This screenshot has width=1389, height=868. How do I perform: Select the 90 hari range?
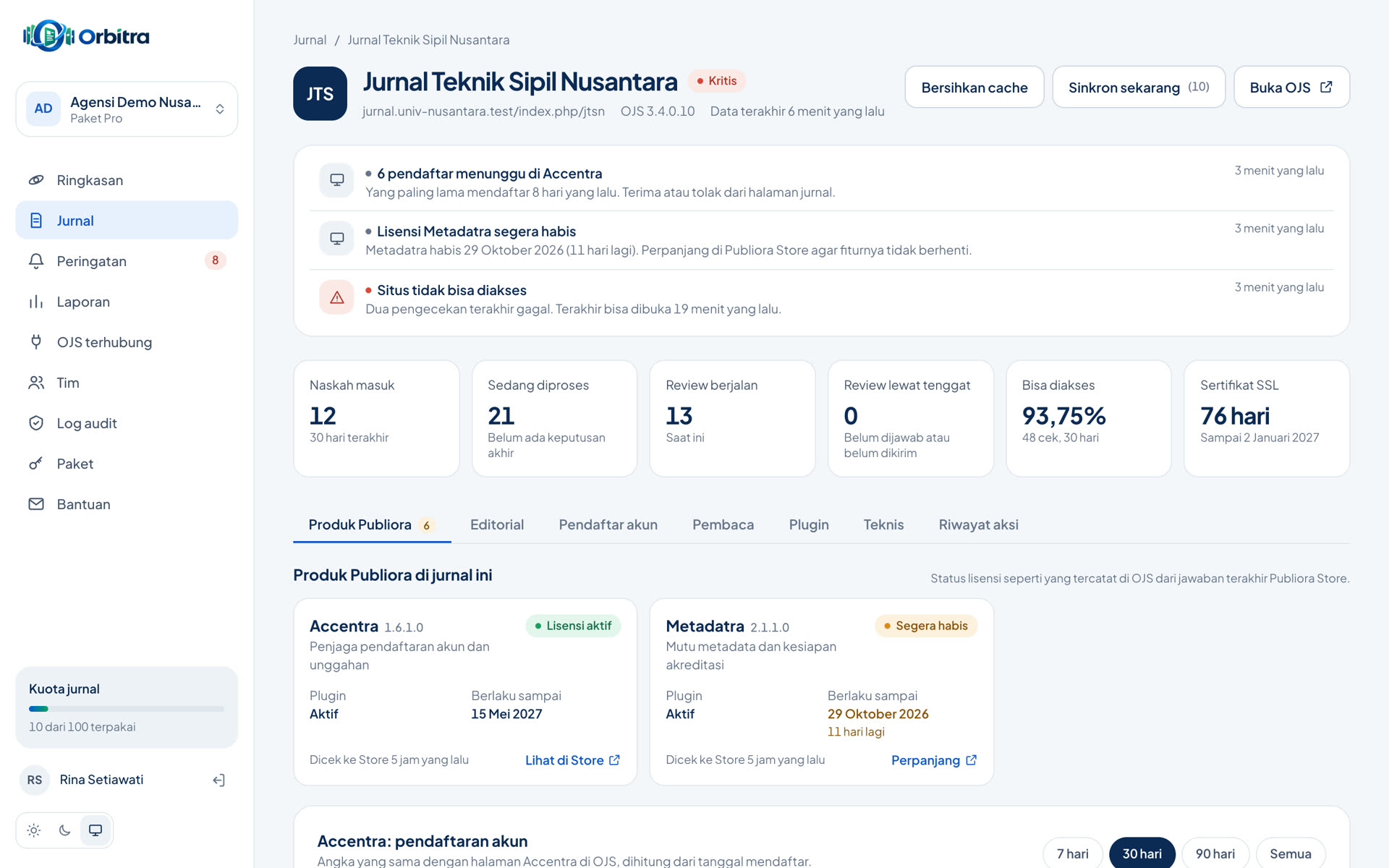click(x=1215, y=854)
